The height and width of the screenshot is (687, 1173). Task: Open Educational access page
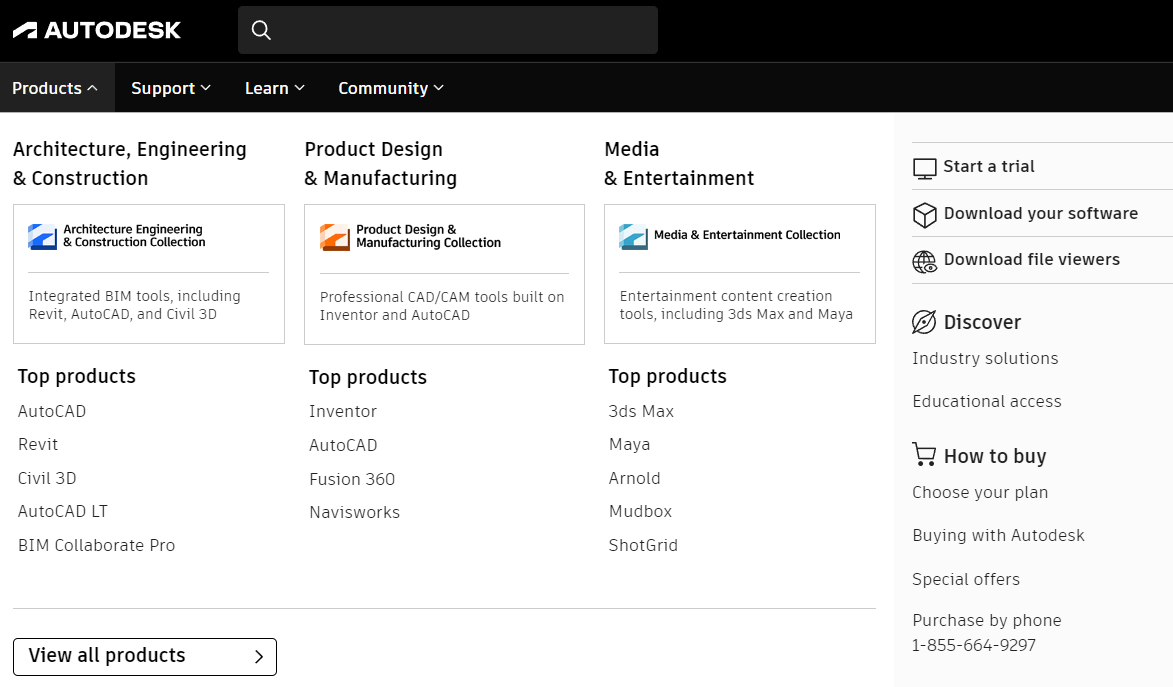click(x=986, y=401)
